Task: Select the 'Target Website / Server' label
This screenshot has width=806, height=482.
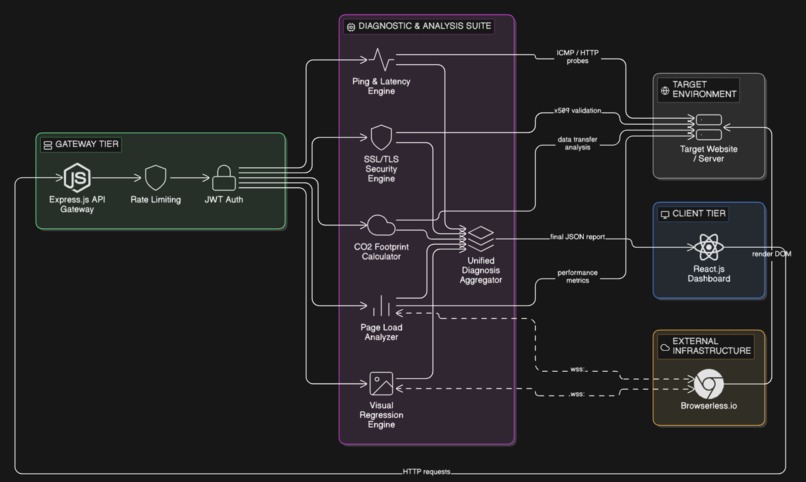Action: (x=709, y=154)
